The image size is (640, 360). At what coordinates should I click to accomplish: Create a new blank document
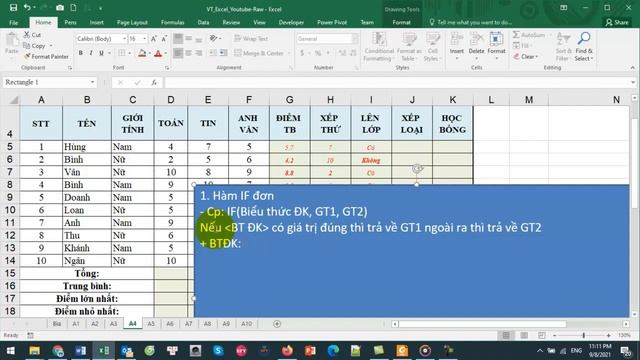73,8
